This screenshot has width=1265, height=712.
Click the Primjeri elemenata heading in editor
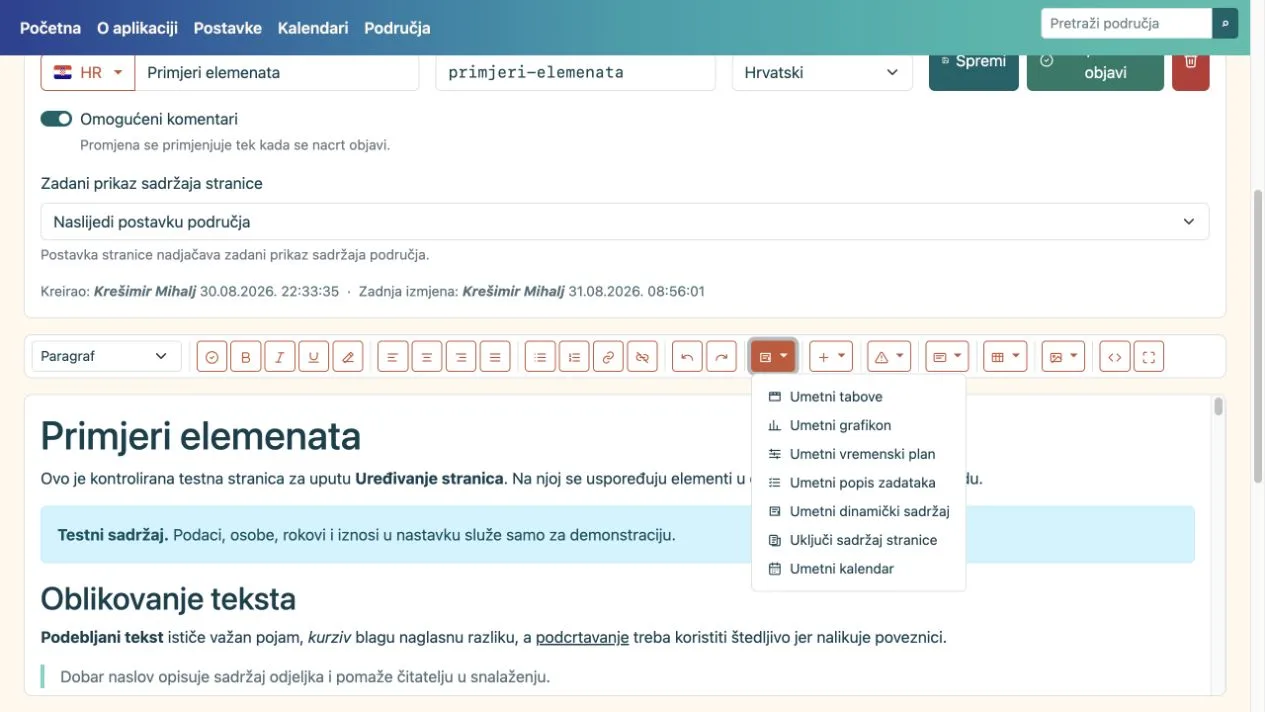click(200, 437)
